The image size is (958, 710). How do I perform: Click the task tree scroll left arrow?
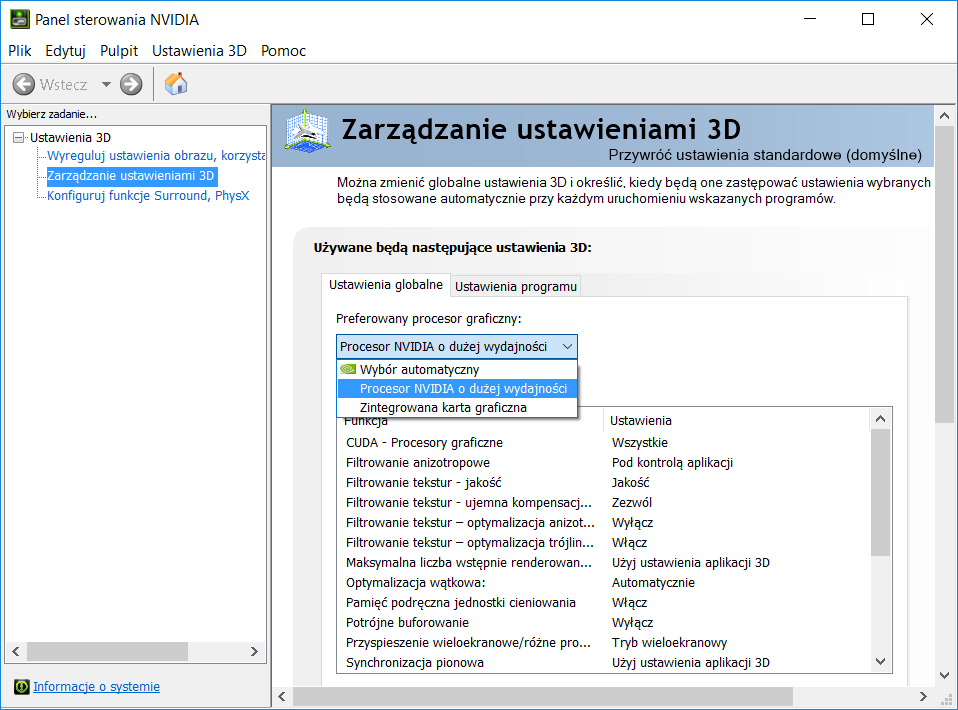pyautogui.click(x=16, y=651)
